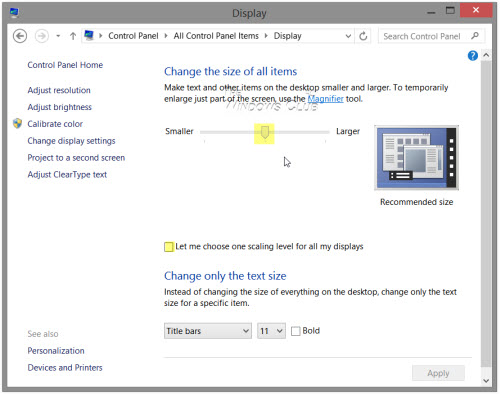This screenshot has height=394, width=500.
Task: Click the Back navigation arrow
Action: coord(20,36)
